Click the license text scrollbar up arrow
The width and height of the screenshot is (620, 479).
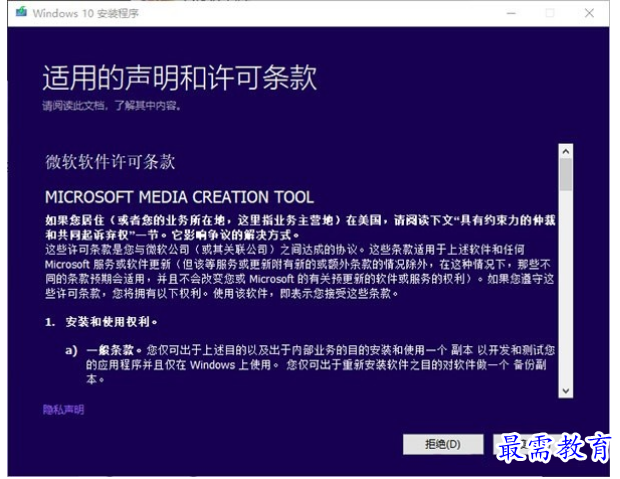pos(566,151)
